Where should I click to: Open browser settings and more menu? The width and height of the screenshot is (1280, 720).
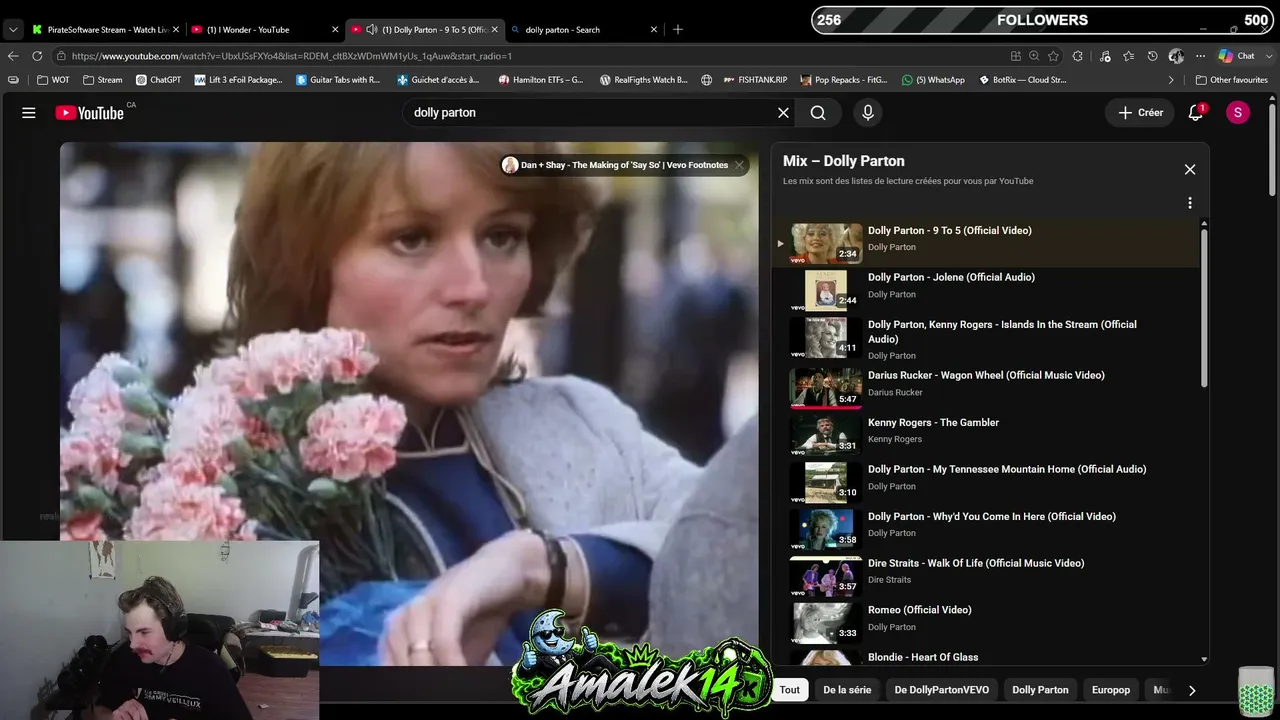coord(1200,56)
